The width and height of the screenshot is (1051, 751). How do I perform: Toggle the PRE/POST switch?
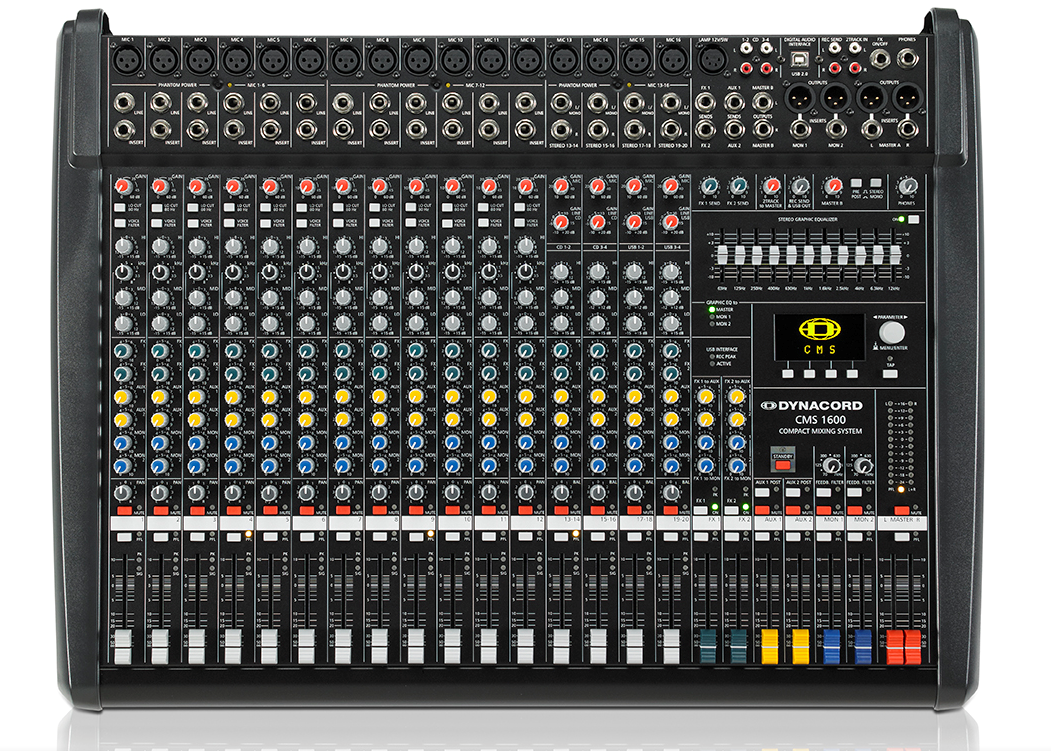(x=856, y=182)
